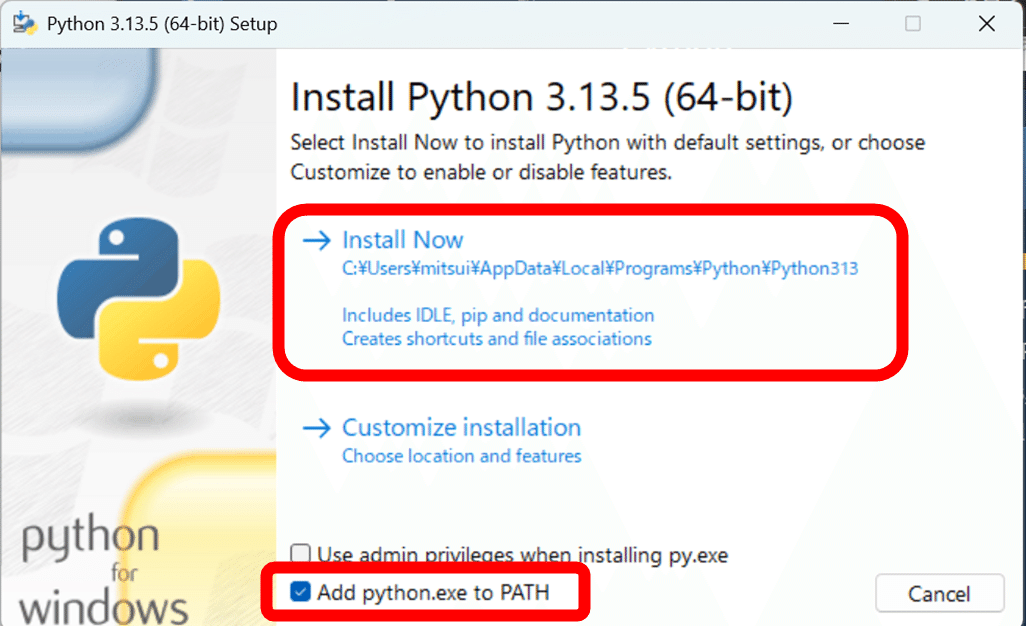Screen dimensions: 1026x626
Task: Toggle the PATH checkbox checkmark off
Action: (301, 592)
